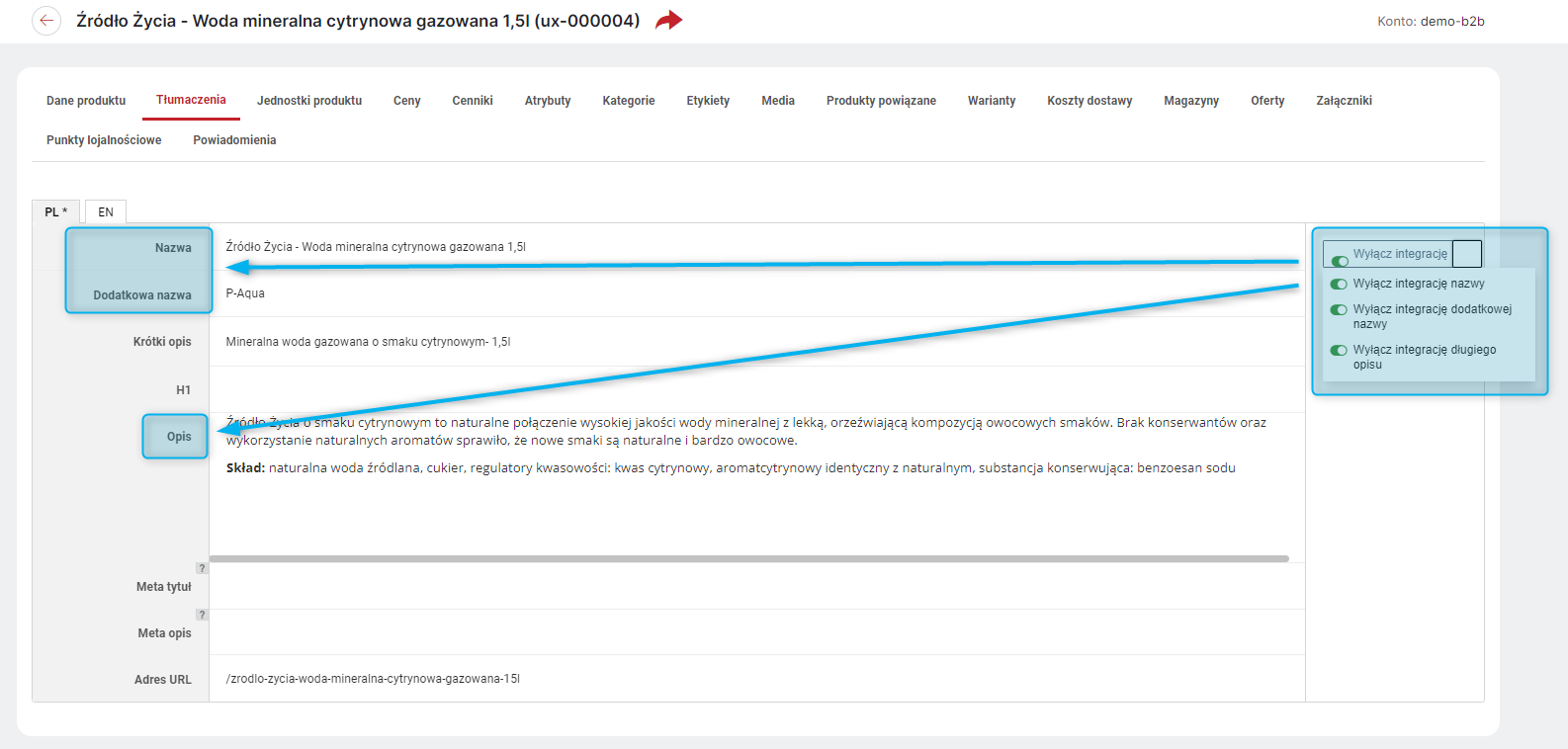The width and height of the screenshot is (1568, 749).
Task: Open the Koszty dostawy tab
Action: [1089, 101]
